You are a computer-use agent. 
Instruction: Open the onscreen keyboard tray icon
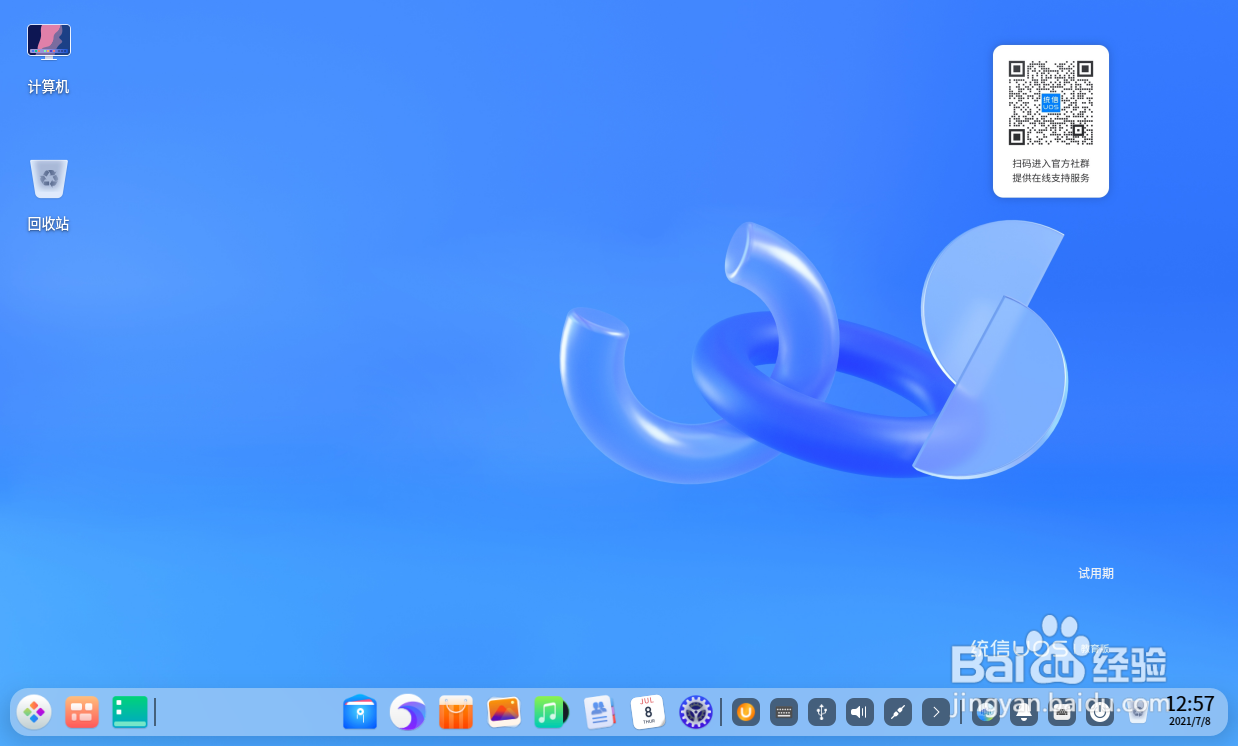click(x=784, y=712)
